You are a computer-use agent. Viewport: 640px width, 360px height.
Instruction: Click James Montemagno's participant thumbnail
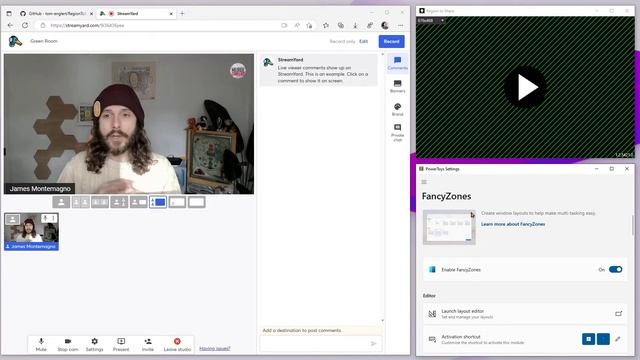(x=31, y=231)
